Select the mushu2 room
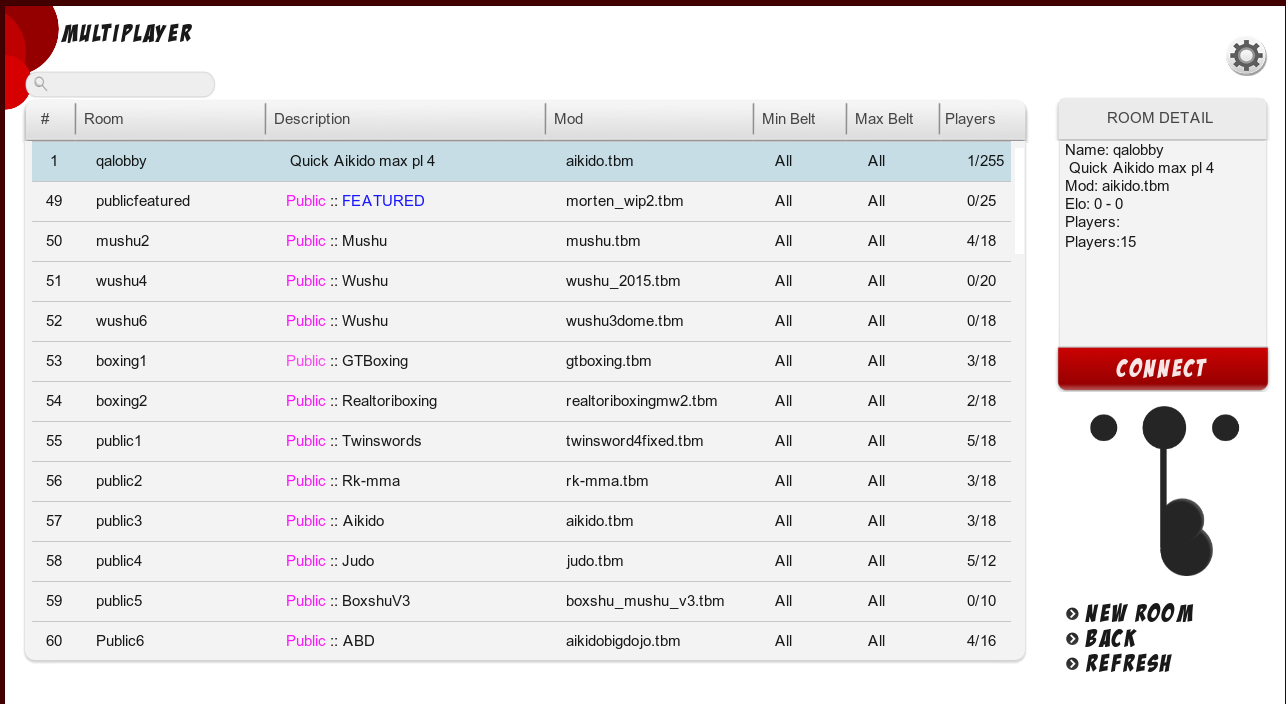Viewport: 1286px width, 704px height. tap(521, 241)
